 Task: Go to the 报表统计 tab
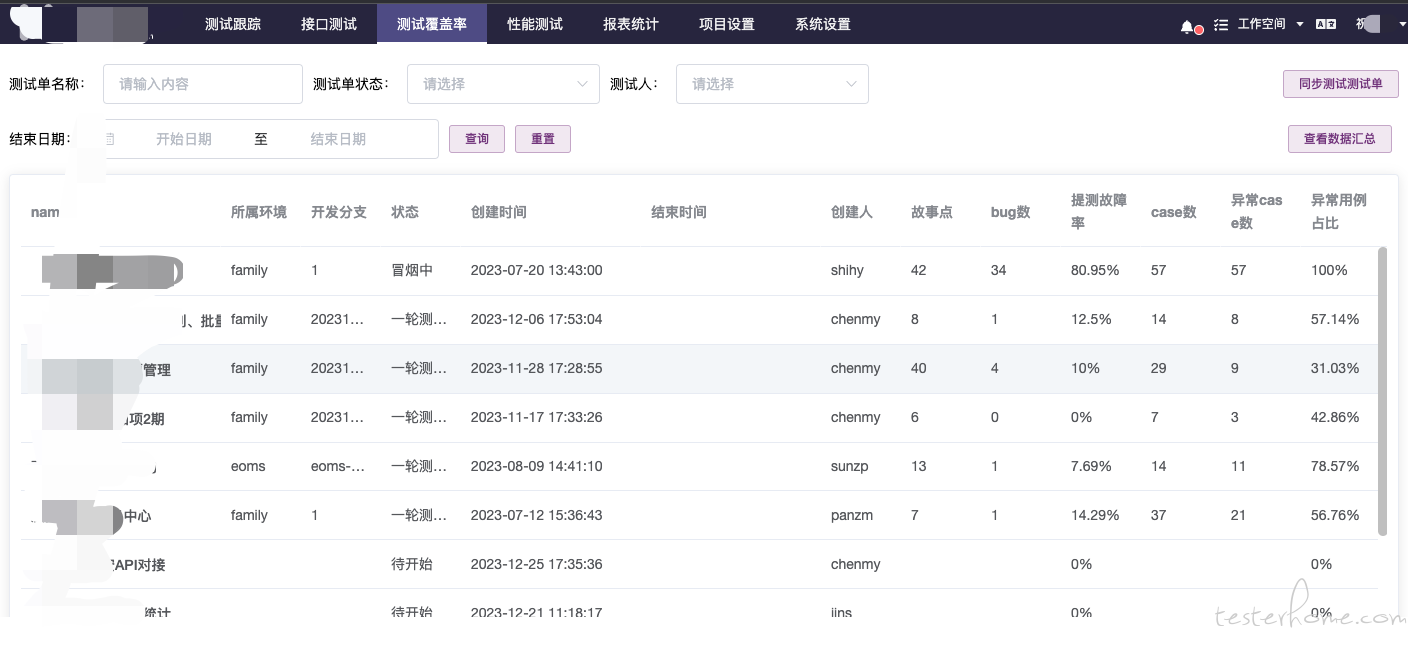tap(631, 24)
